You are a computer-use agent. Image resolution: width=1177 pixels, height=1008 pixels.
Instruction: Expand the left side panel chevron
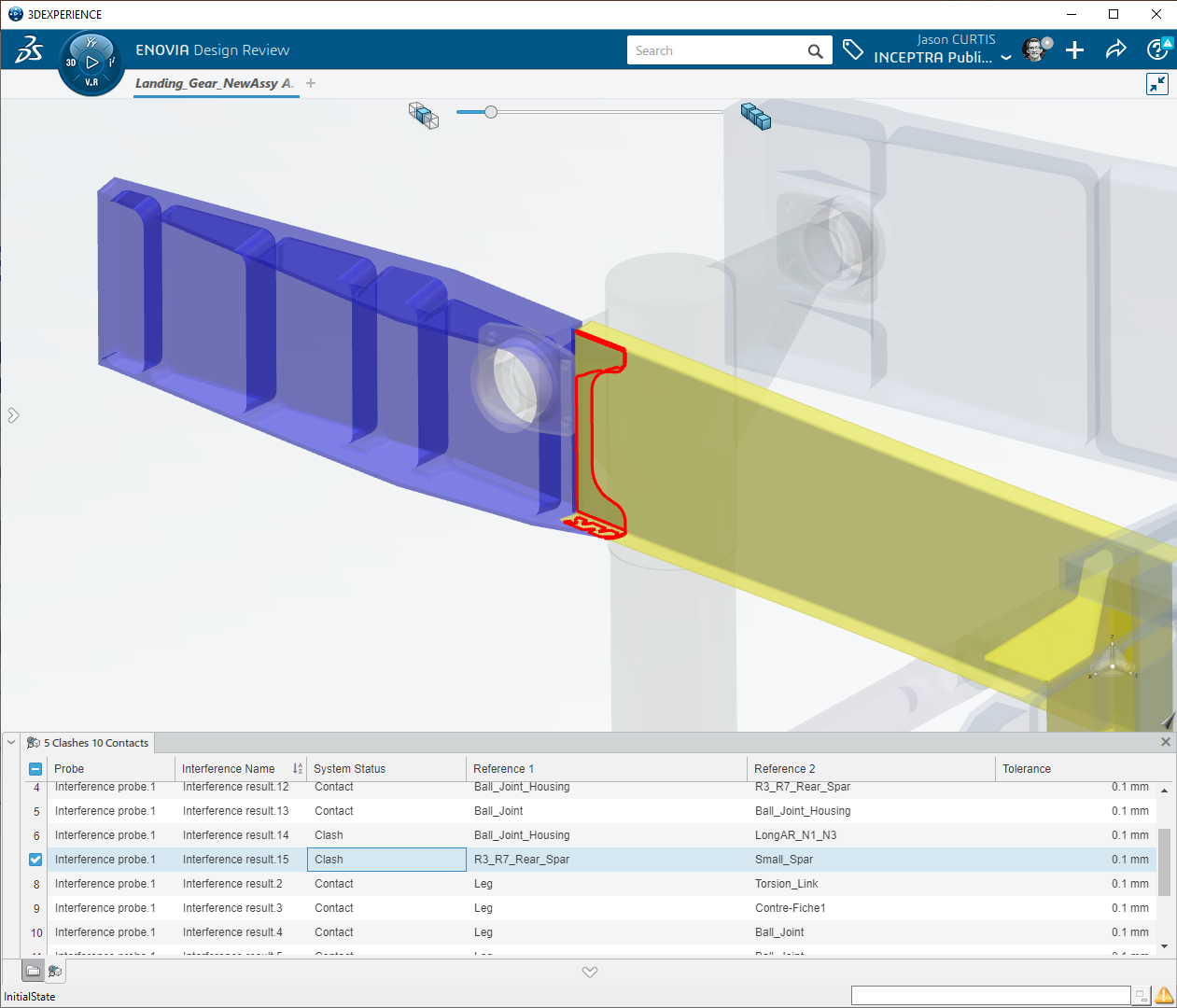pyautogui.click(x=13, y=415)
